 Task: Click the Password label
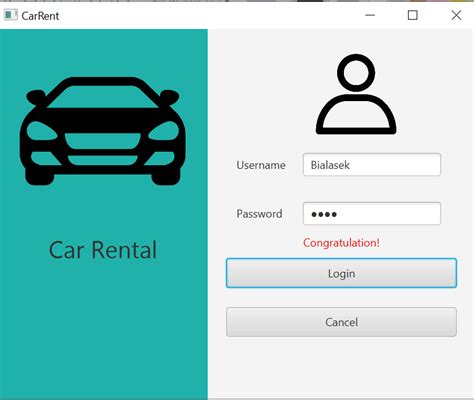[259, 214]
